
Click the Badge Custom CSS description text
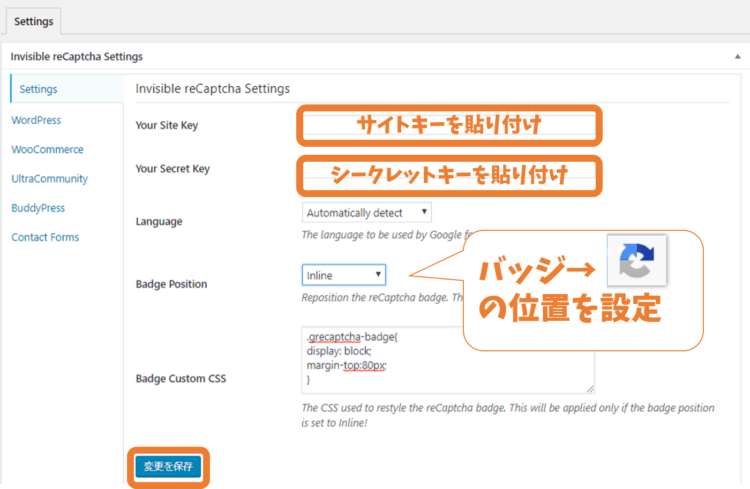507,415
